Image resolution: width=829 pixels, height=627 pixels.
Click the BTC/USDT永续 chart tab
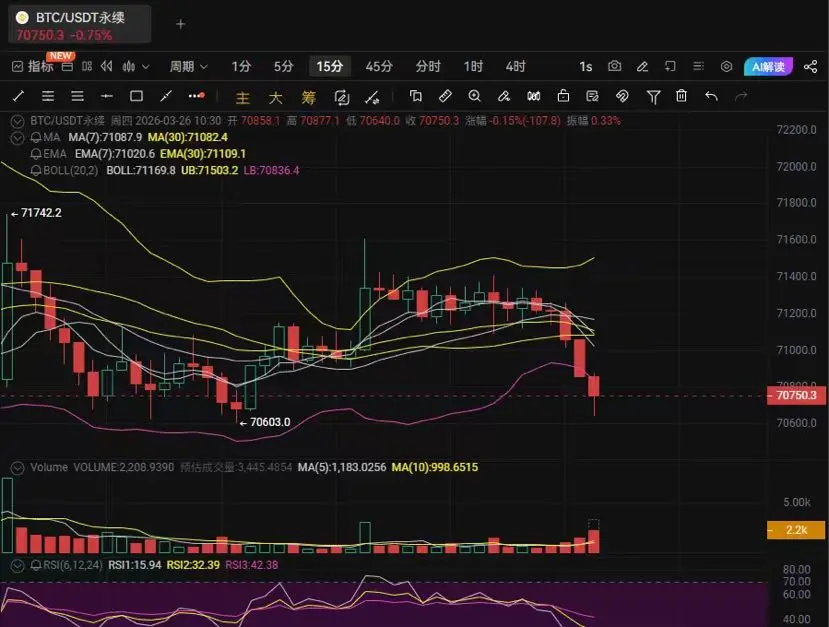click(x=80, y=24)
